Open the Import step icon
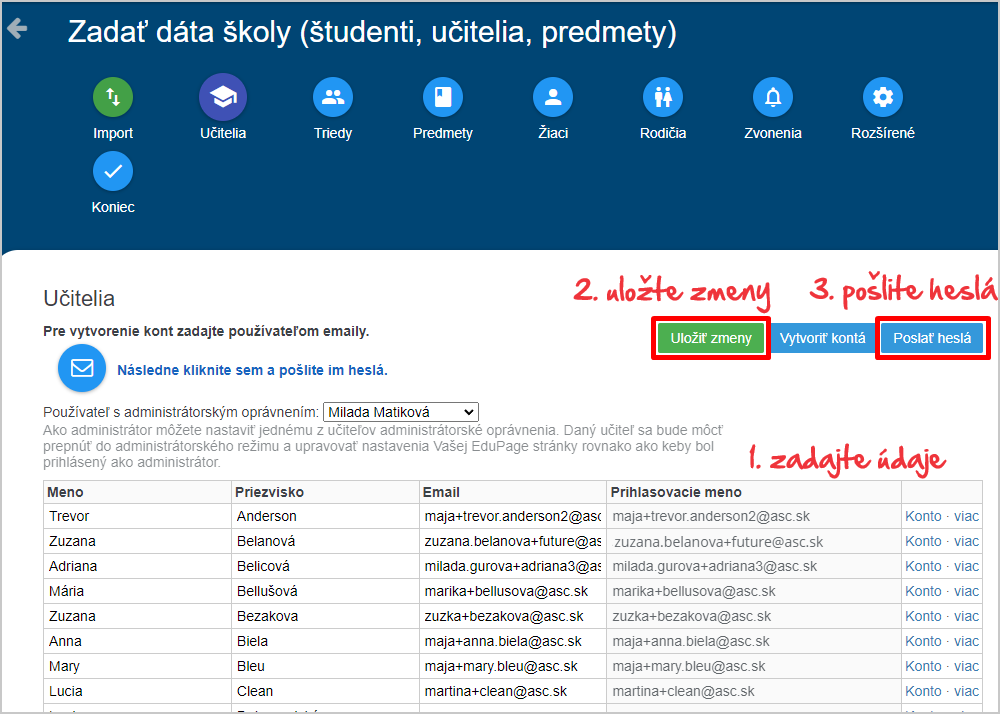This screenshot has width=1000, height=714. pyautogui.click(x=113, y=97)
